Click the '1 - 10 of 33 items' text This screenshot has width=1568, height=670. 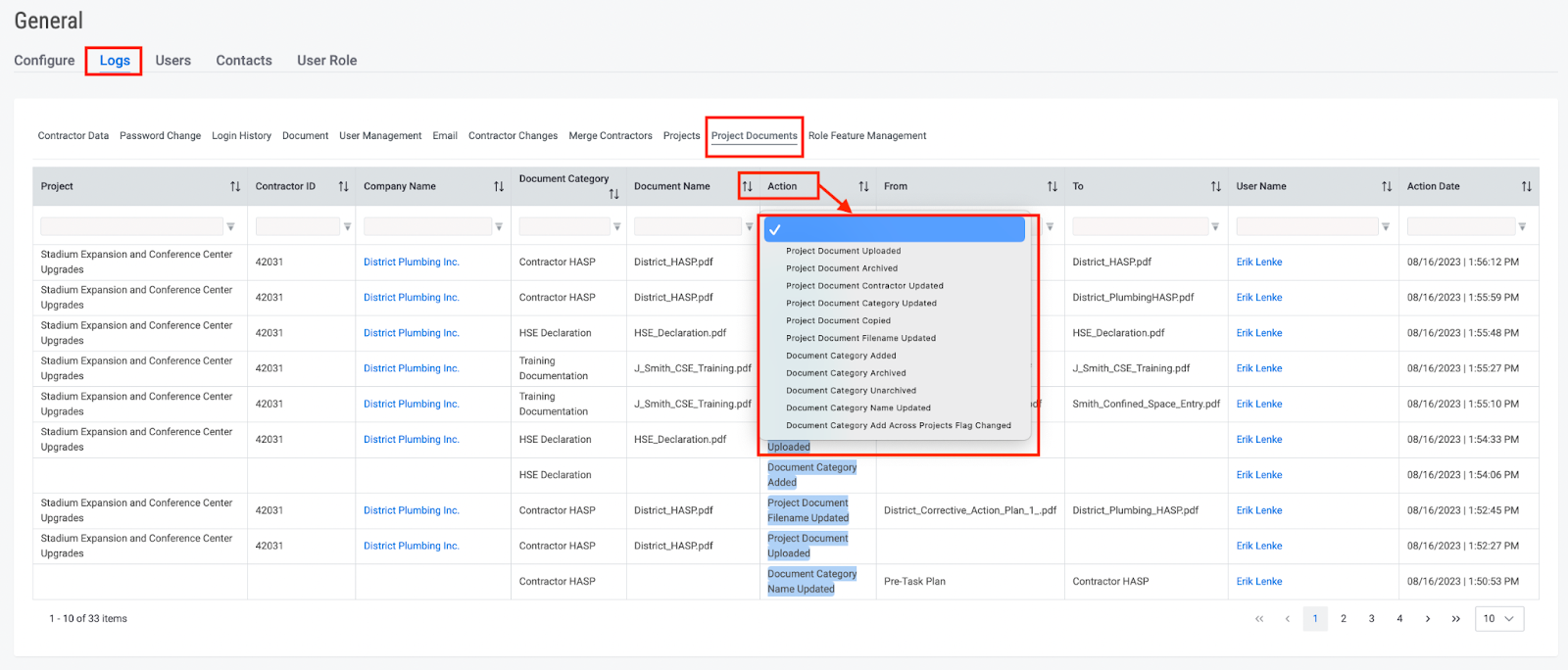click(88, 619)
